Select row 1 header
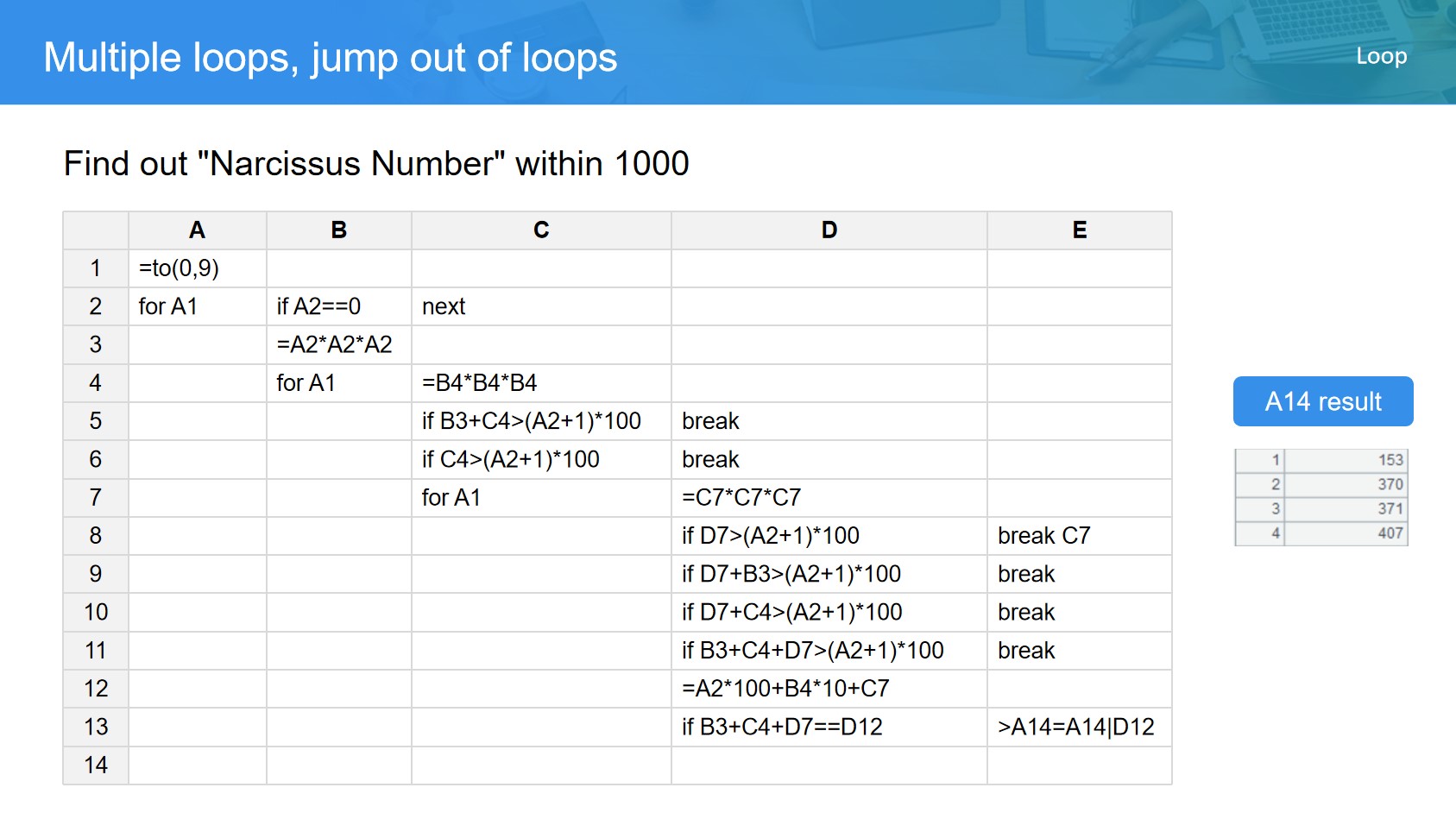 [x=95, y=268]
